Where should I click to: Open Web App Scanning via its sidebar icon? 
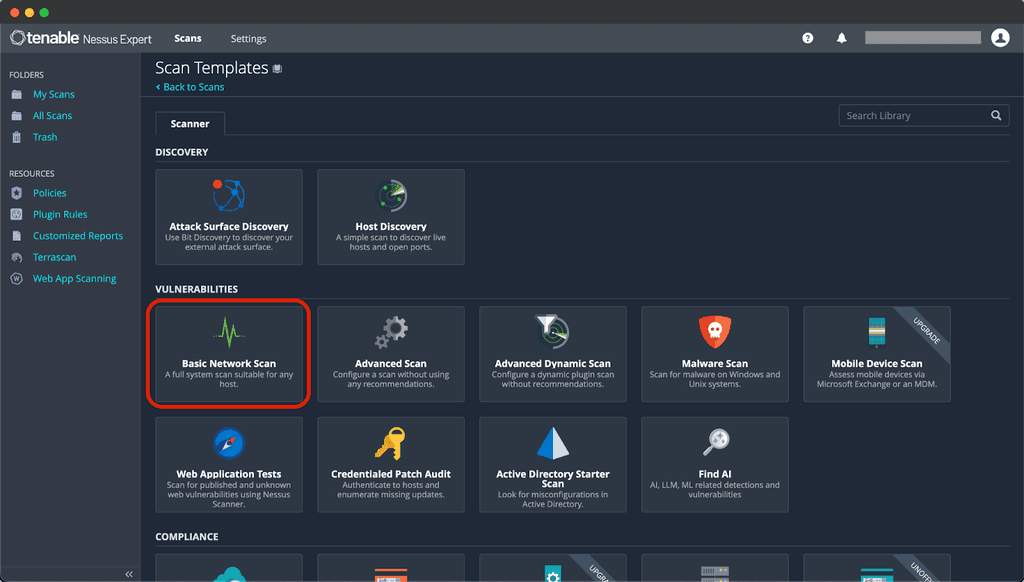(17, 278)
